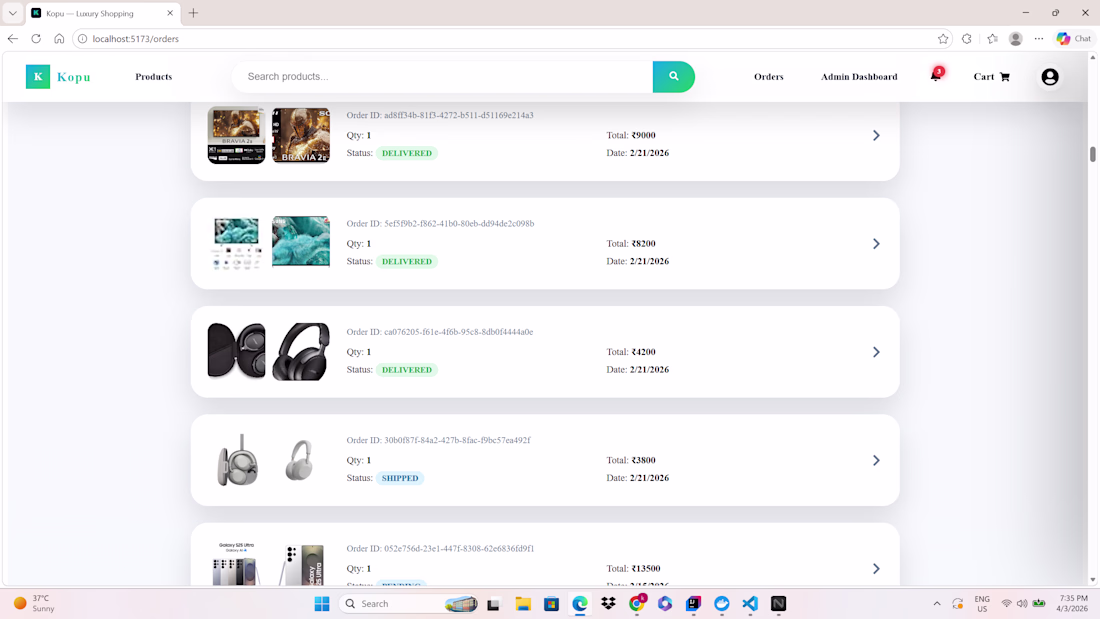Expand the ₹3800 order details
Image resolution: width=1100 pixels, height=619 pixels.
click(876, 460)
